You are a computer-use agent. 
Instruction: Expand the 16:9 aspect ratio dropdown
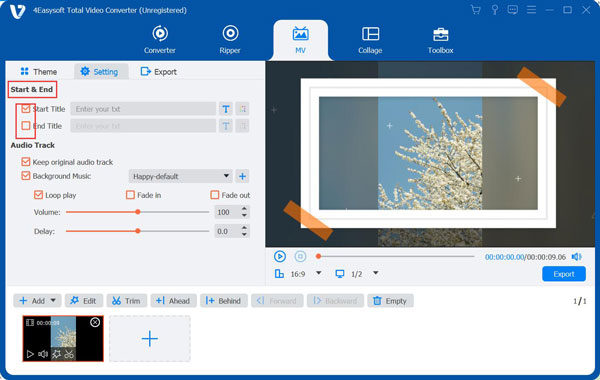tap(318, 273)
